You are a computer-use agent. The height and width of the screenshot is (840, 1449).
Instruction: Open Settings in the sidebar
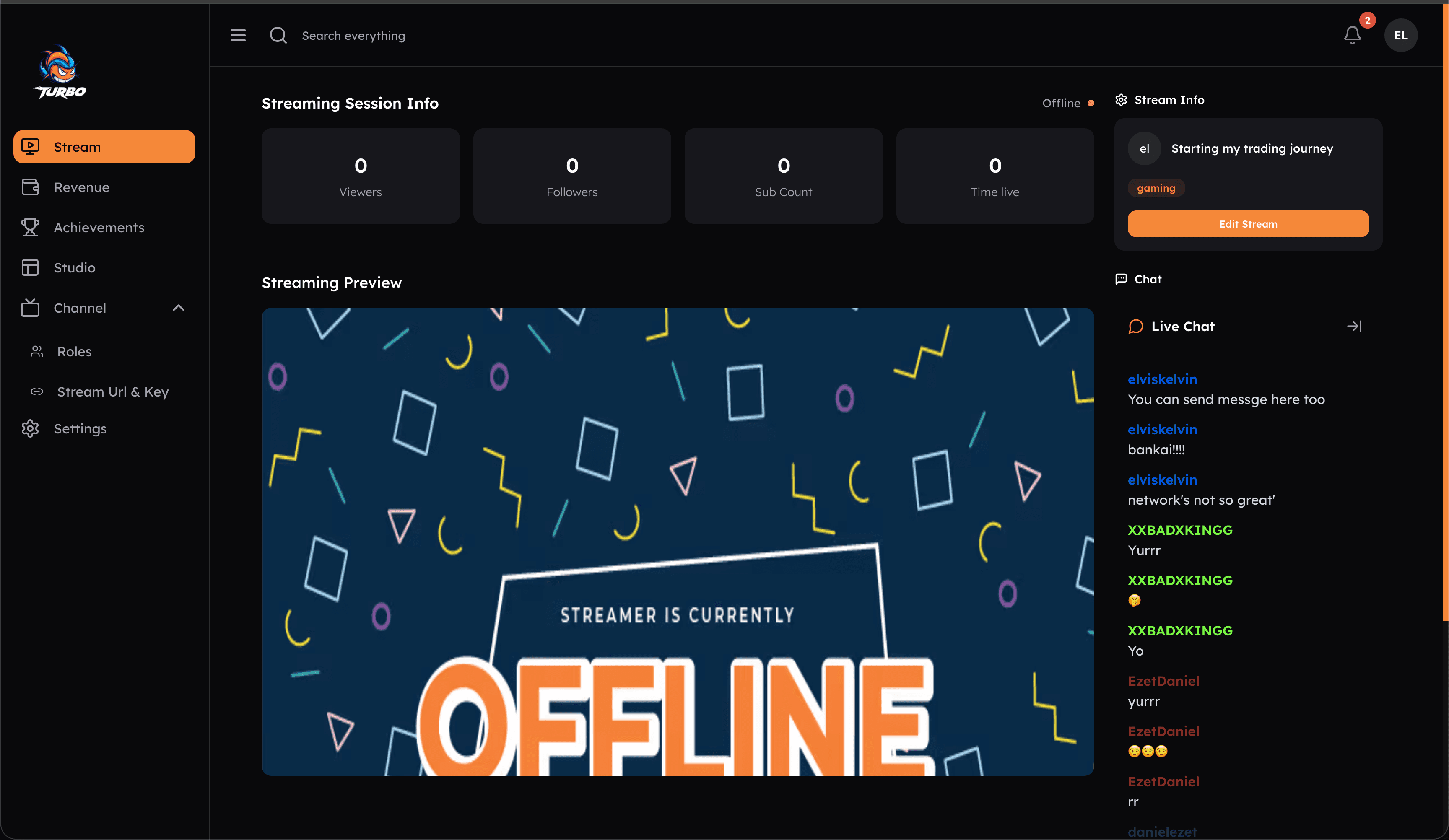pyautogui.click(x=104, y=428)
